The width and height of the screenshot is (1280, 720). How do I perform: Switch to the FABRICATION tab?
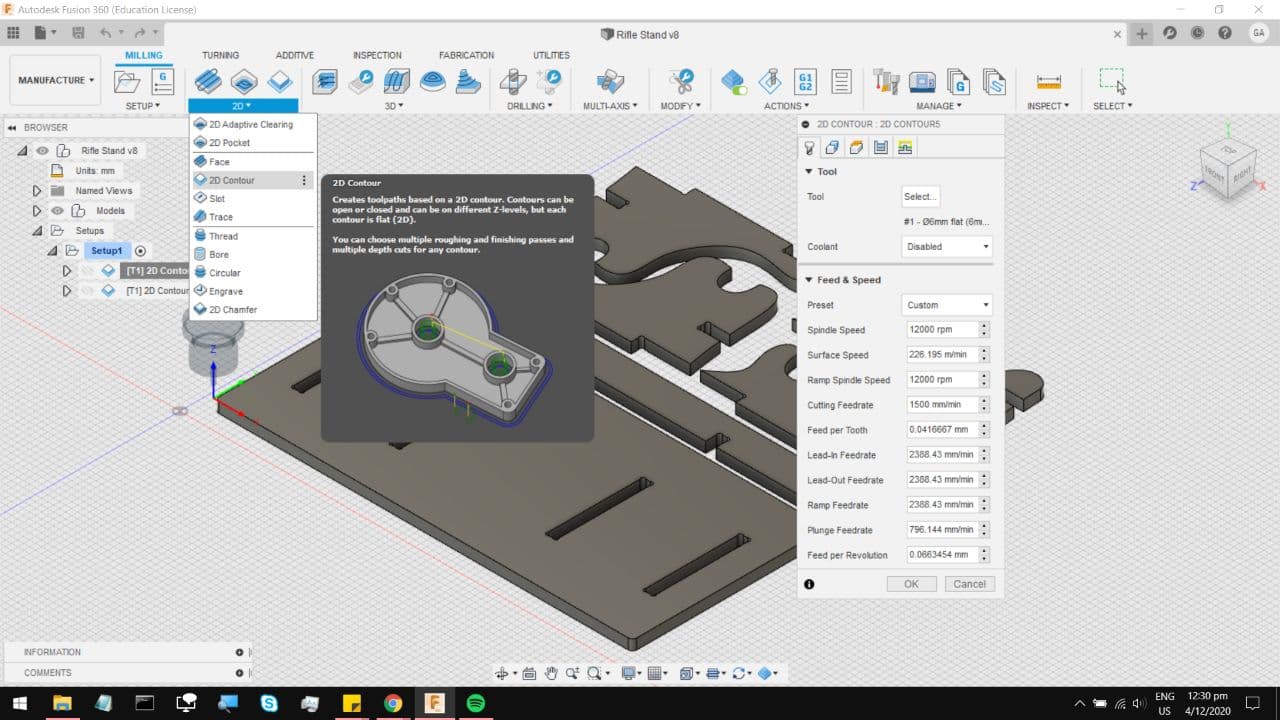[x=466, y=55]
